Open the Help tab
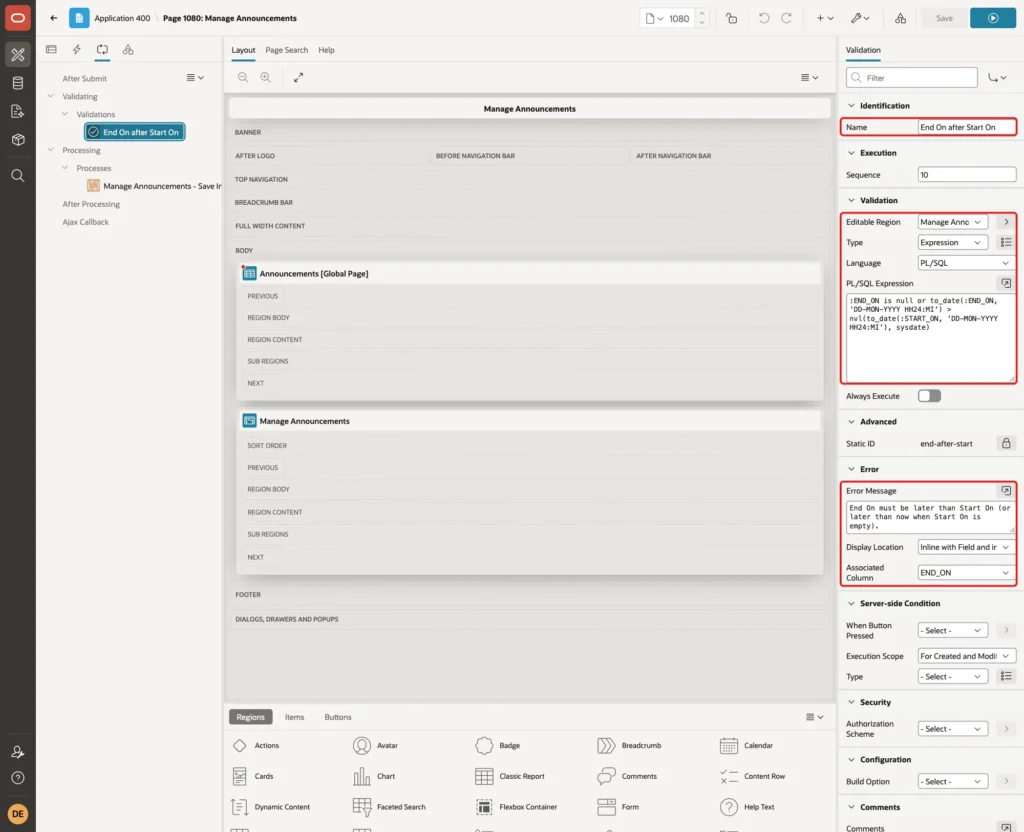 coord(326,50)
